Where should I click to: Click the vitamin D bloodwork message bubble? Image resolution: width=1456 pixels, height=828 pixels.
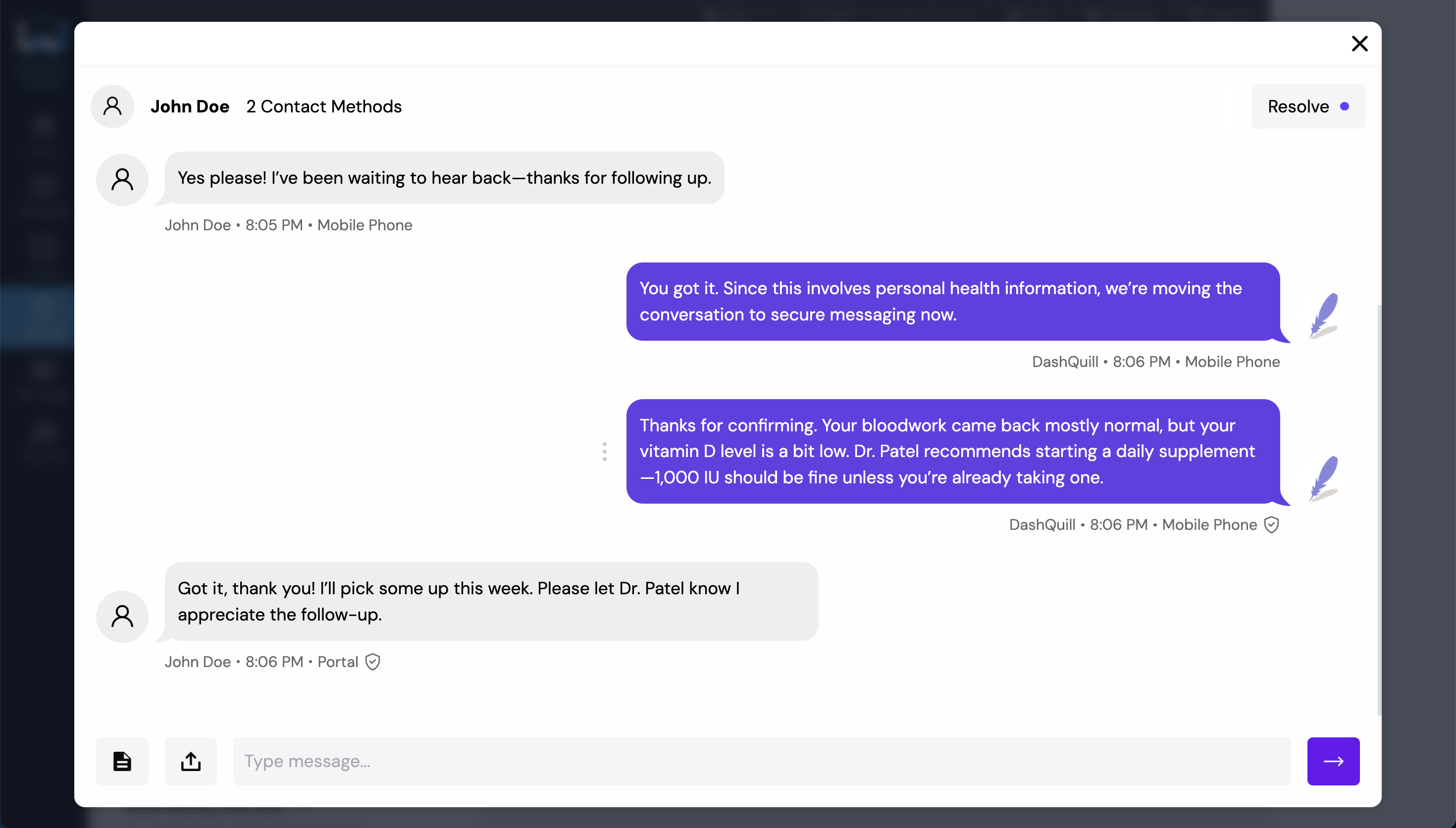(x=952, y=452)
